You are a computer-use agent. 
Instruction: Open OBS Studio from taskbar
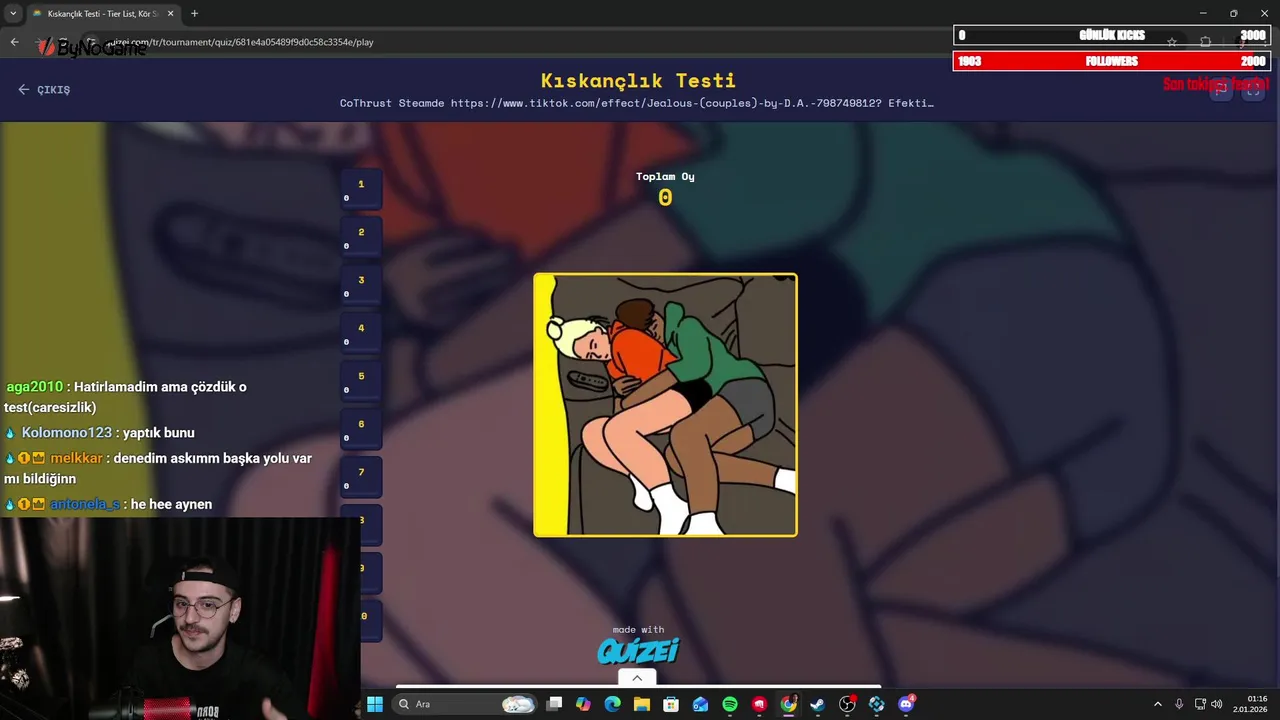(x=847, y=704)
